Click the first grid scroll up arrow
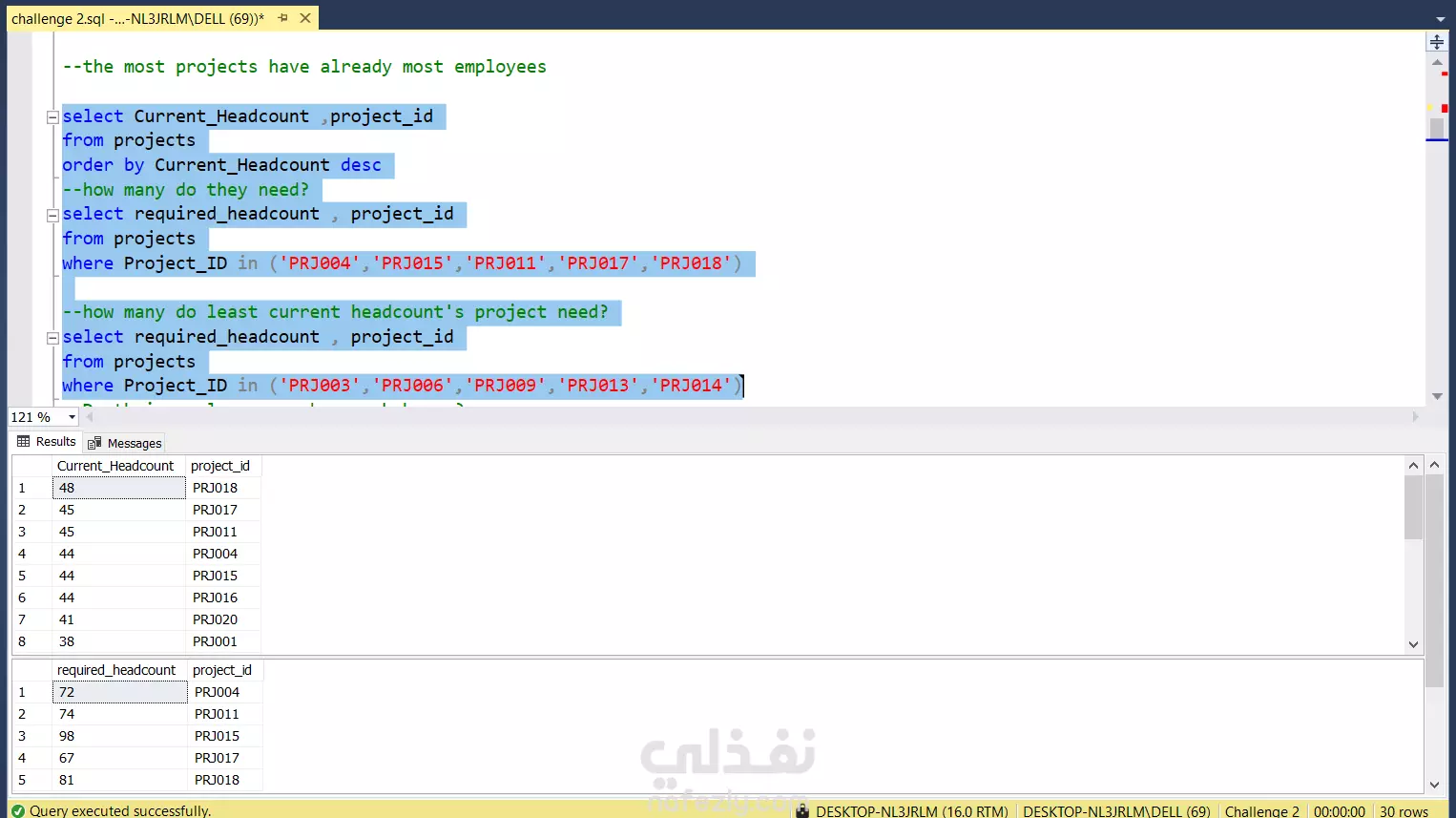Screen dimensions: 1456x818 coord(1413,466)
